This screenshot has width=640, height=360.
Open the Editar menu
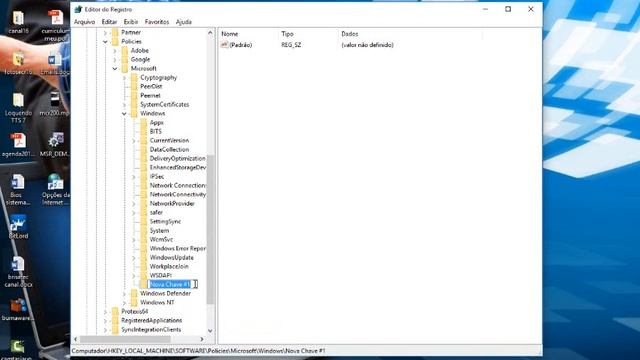109,22
